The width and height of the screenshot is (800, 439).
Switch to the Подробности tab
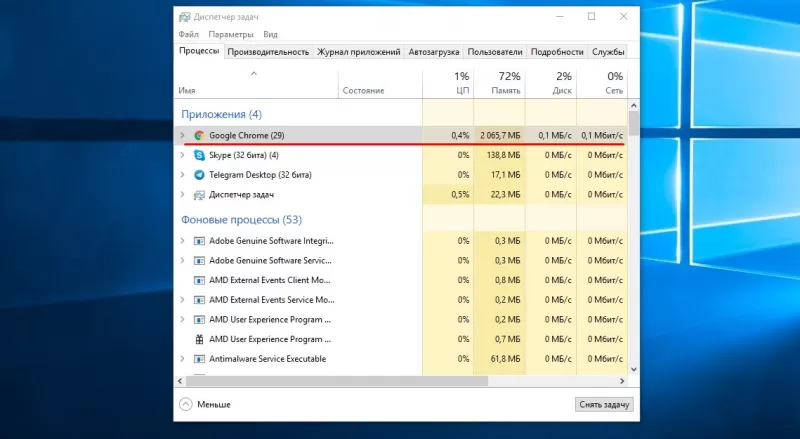(x=557, y=52)
